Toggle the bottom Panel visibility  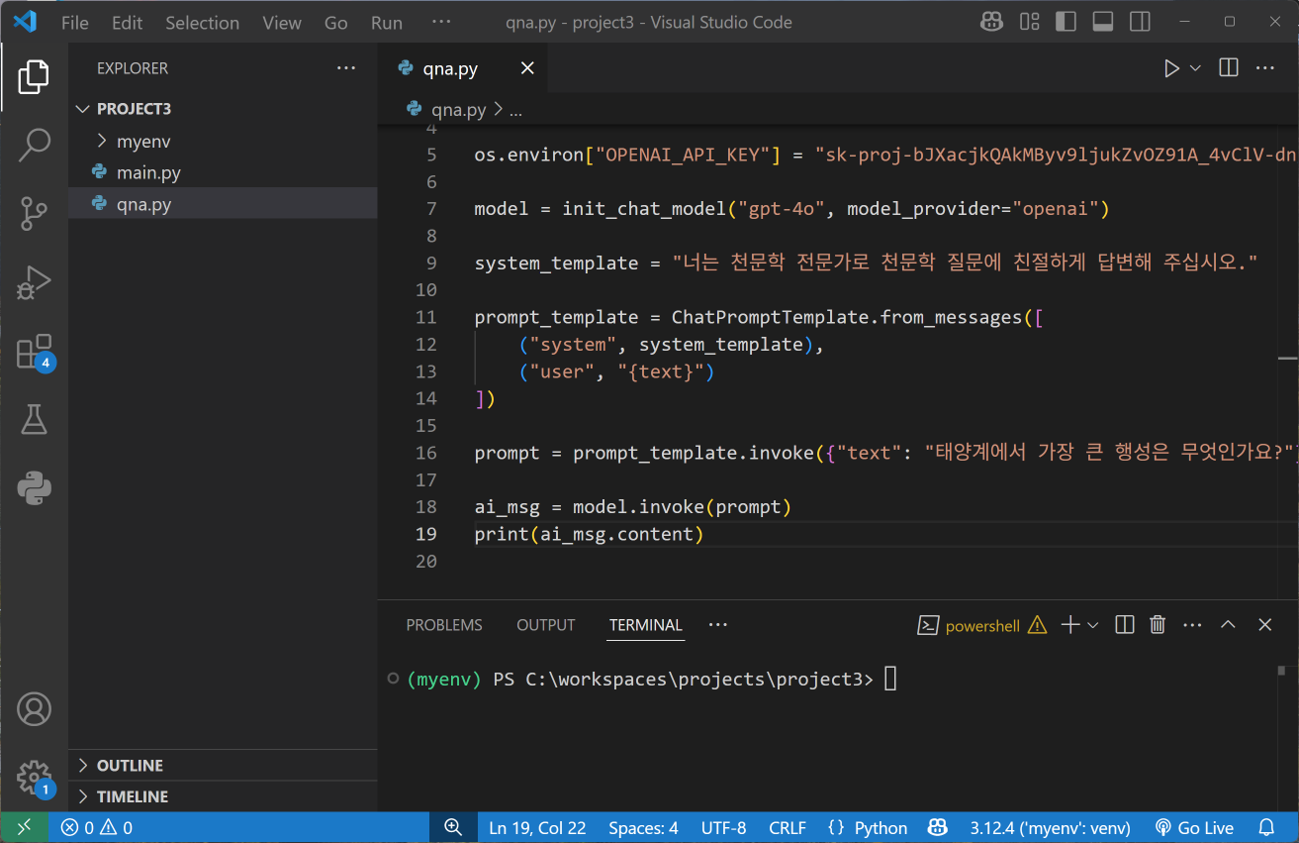1103,22
